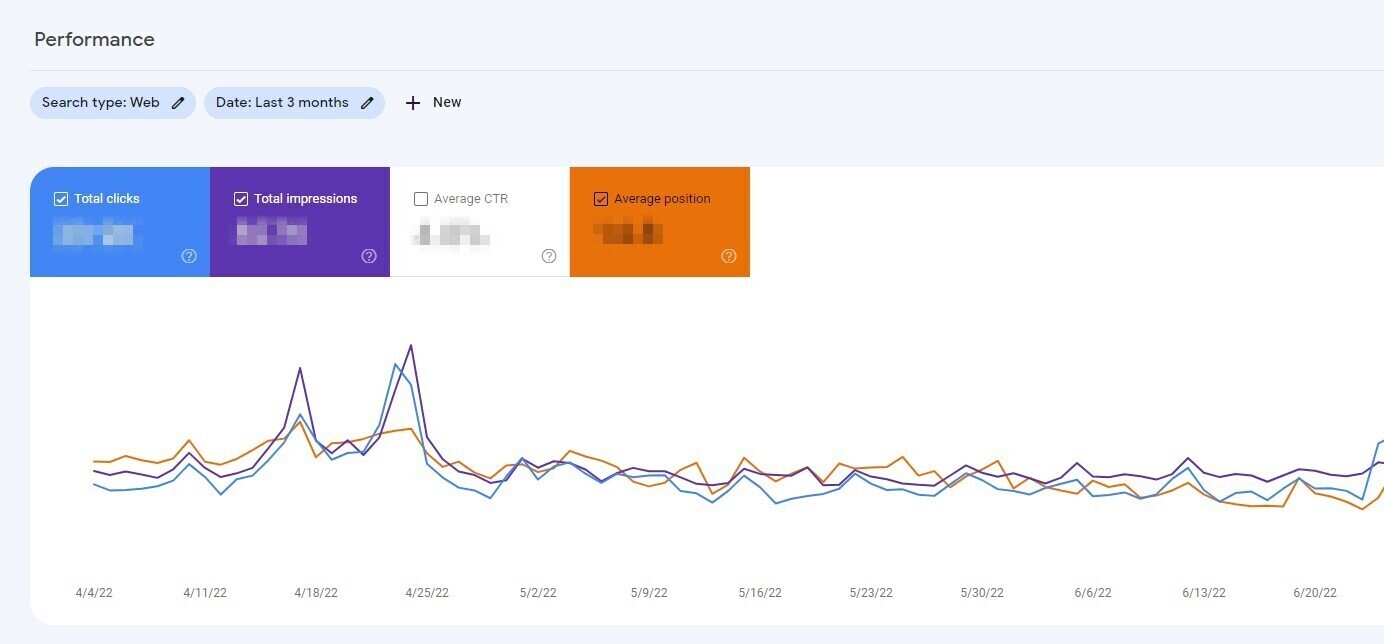Open help tooltip on Average position card
1384x644 pixels.
pyautogui.click(x=728, y=256)
